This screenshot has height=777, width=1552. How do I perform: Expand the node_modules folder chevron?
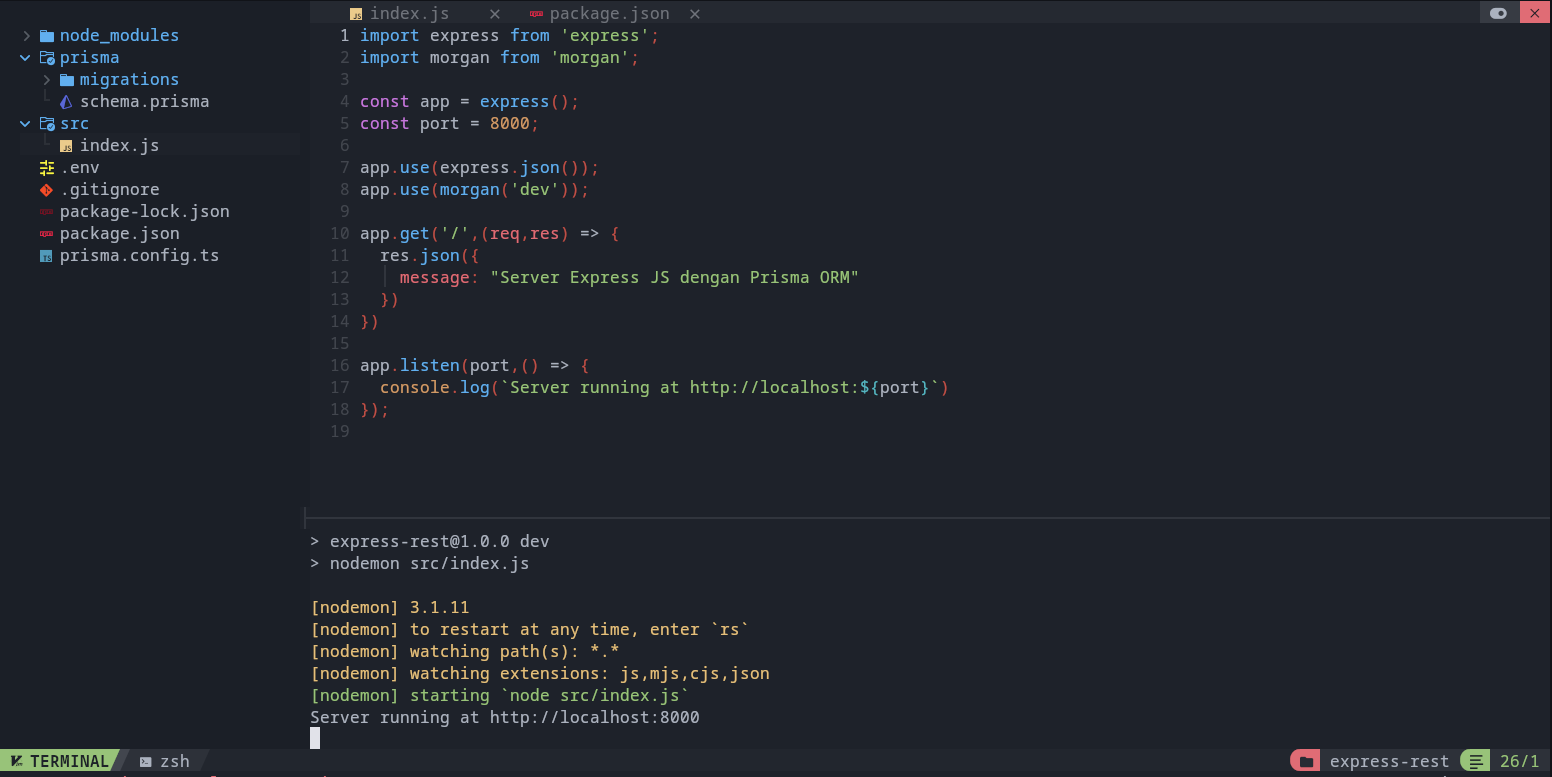coord(27,36)
